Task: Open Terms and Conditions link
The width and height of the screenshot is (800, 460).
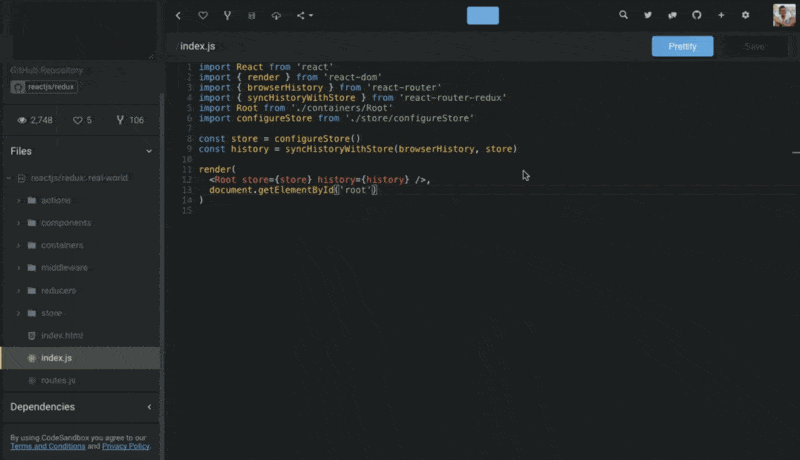Action: coord(47,446)
